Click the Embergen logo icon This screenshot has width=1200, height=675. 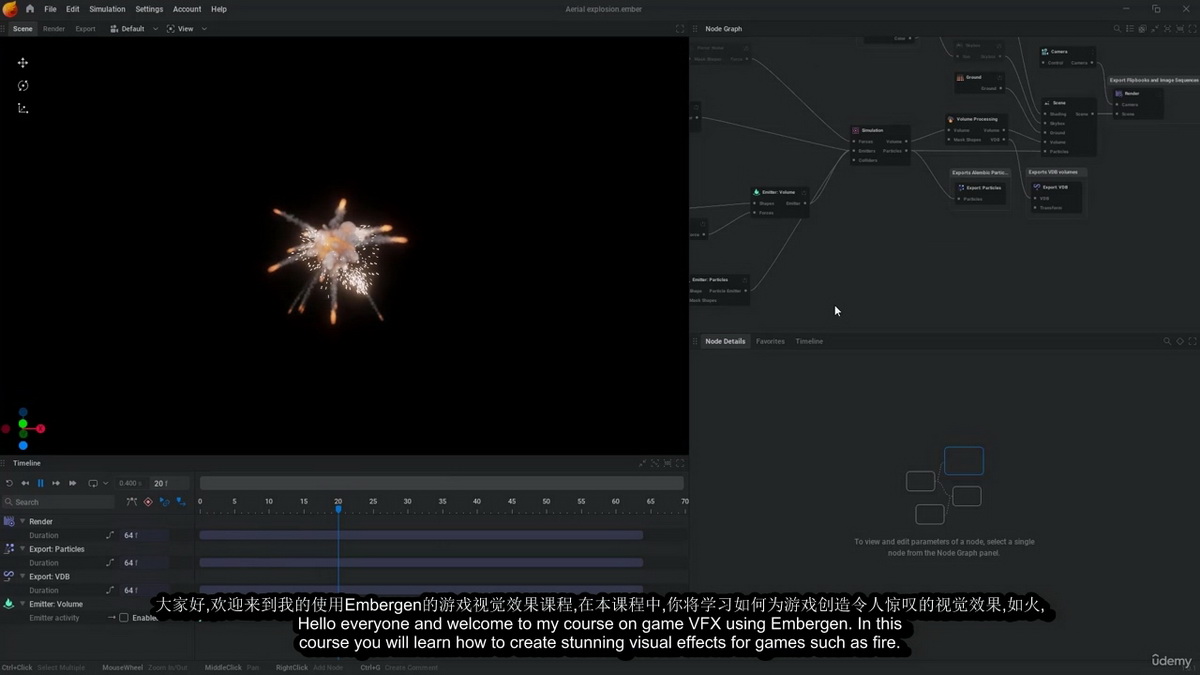point(10,9)
